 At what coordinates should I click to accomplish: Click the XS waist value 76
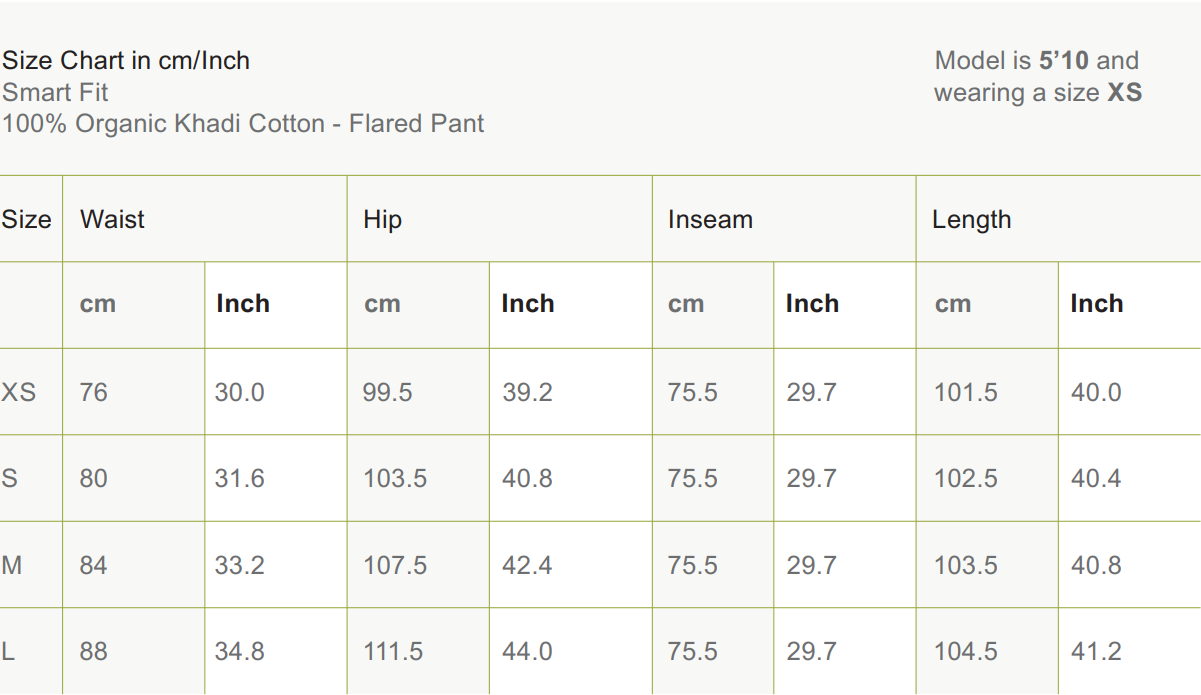click(93, 392)
